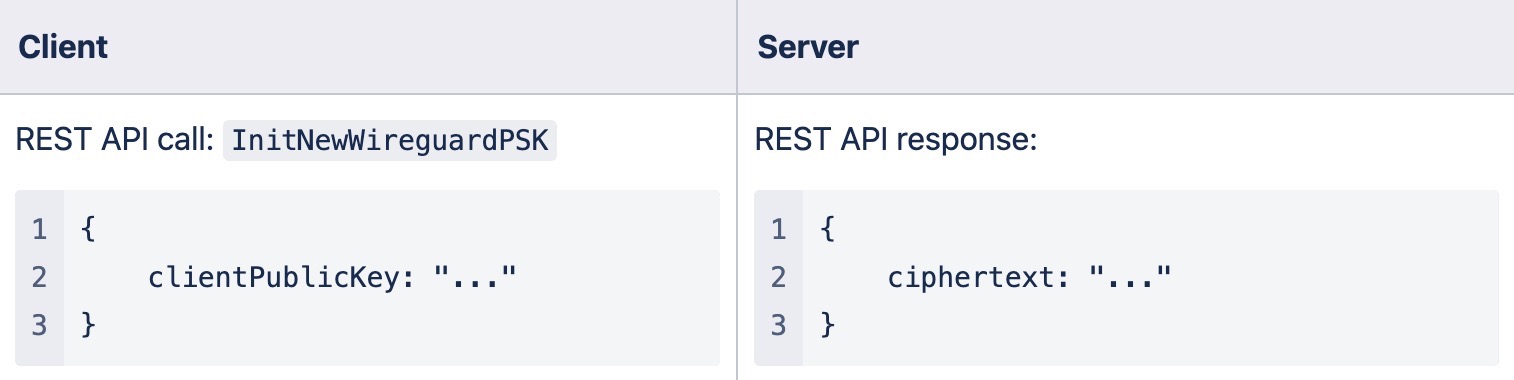
Task: Click line number 1 in client code block
Action: 39,229
